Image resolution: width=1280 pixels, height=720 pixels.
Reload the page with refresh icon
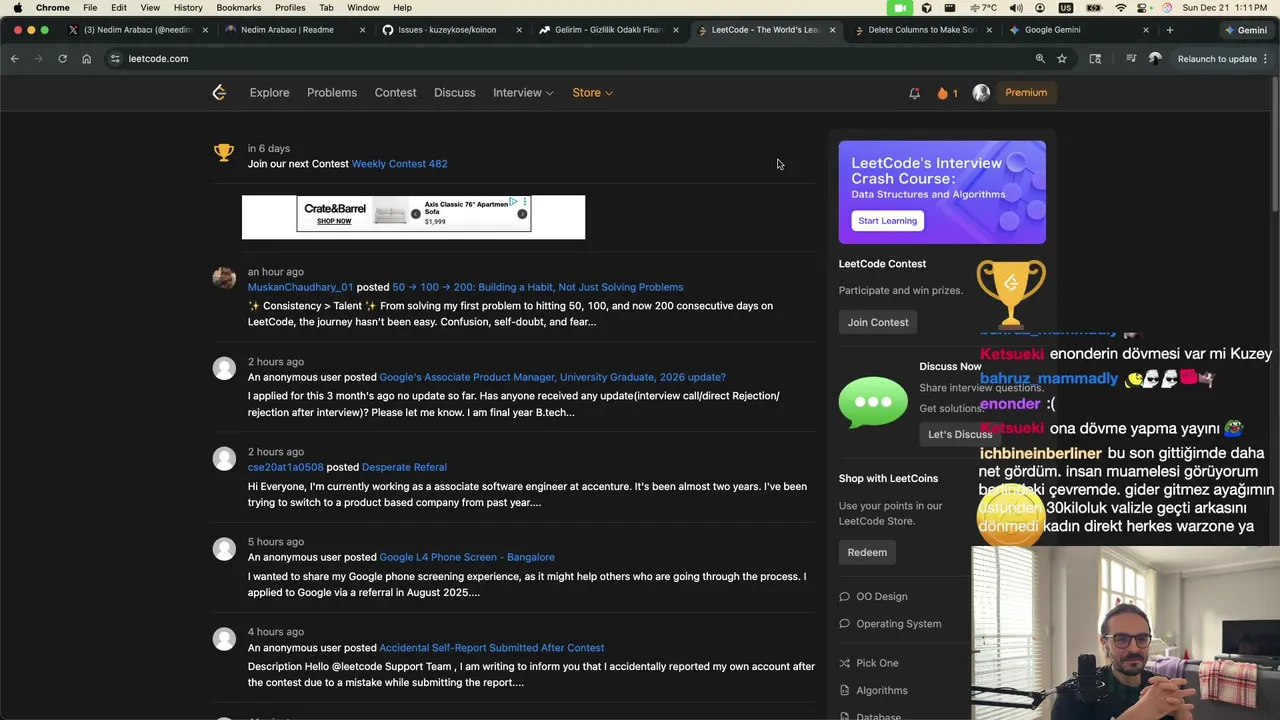[62, 59]
